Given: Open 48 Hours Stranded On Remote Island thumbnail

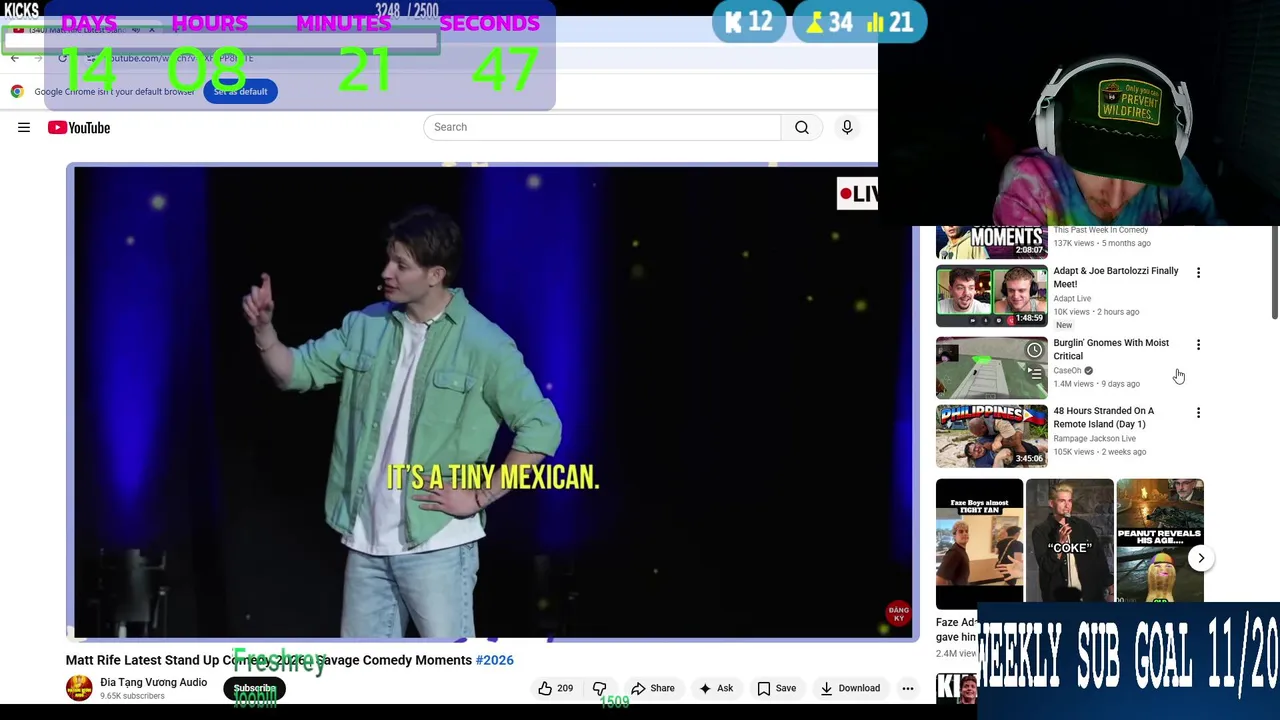Looking at the screenshot, I should click(991, 435).
